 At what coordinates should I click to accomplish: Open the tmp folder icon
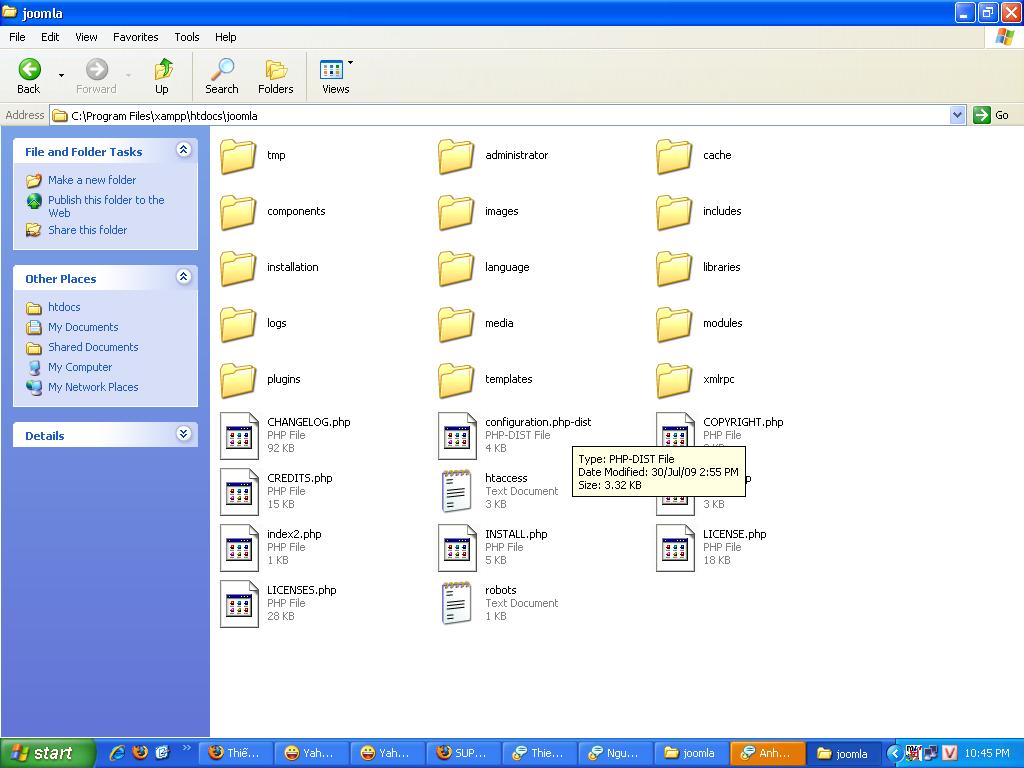(238, 155)
